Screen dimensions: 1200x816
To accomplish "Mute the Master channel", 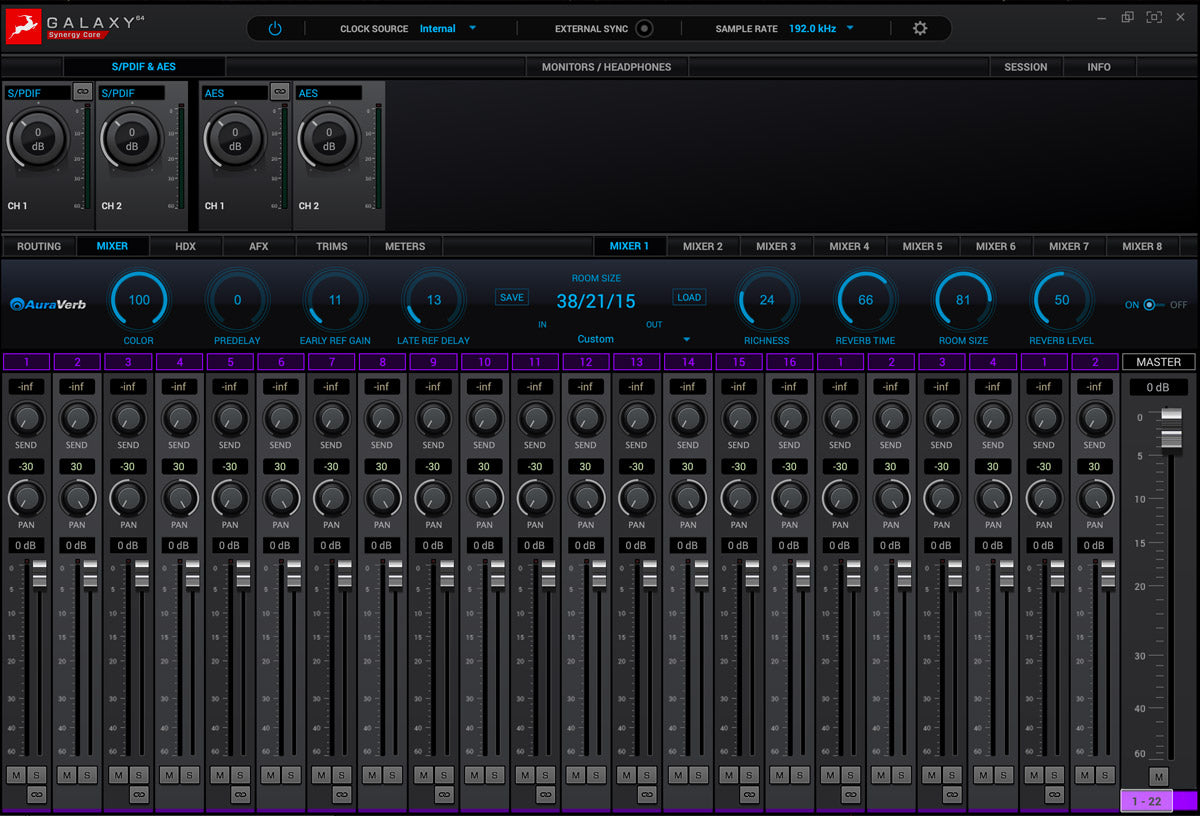I will [1158, 777].
